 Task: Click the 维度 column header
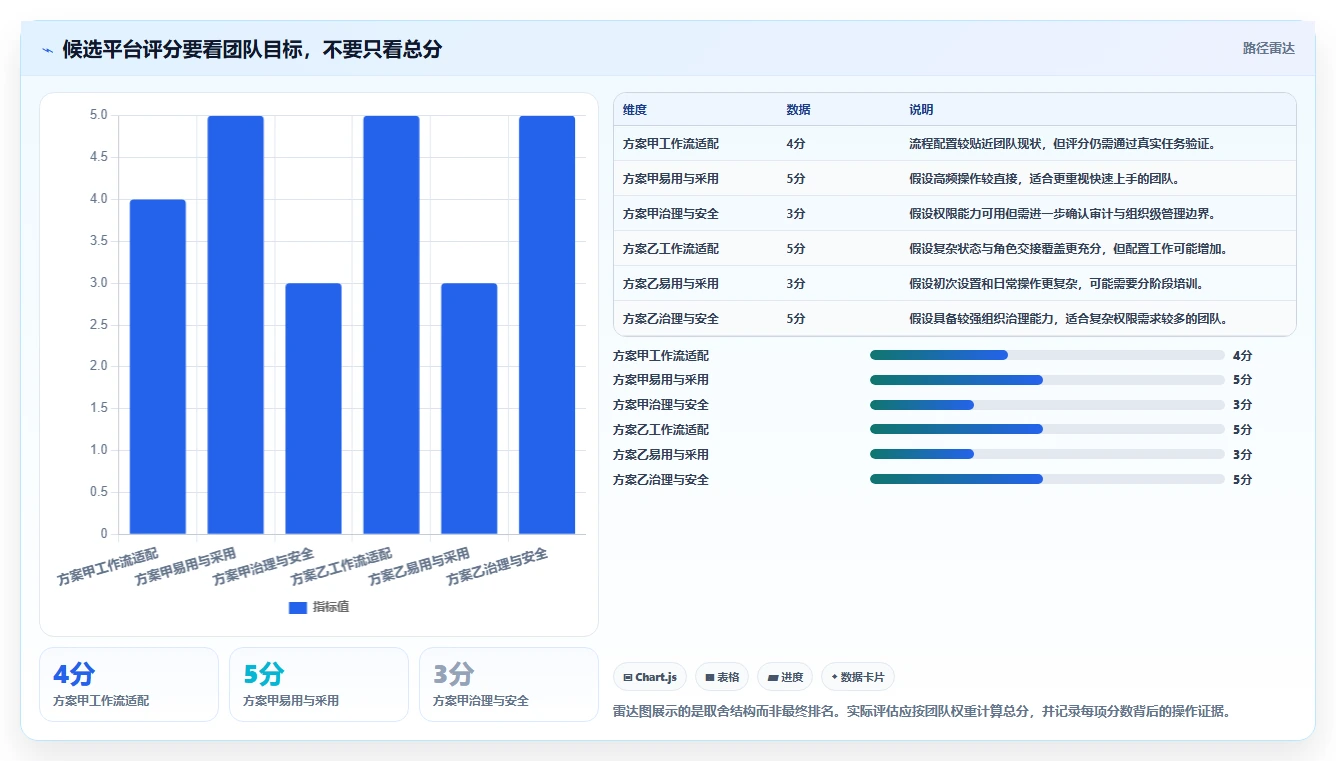[635, 109]
